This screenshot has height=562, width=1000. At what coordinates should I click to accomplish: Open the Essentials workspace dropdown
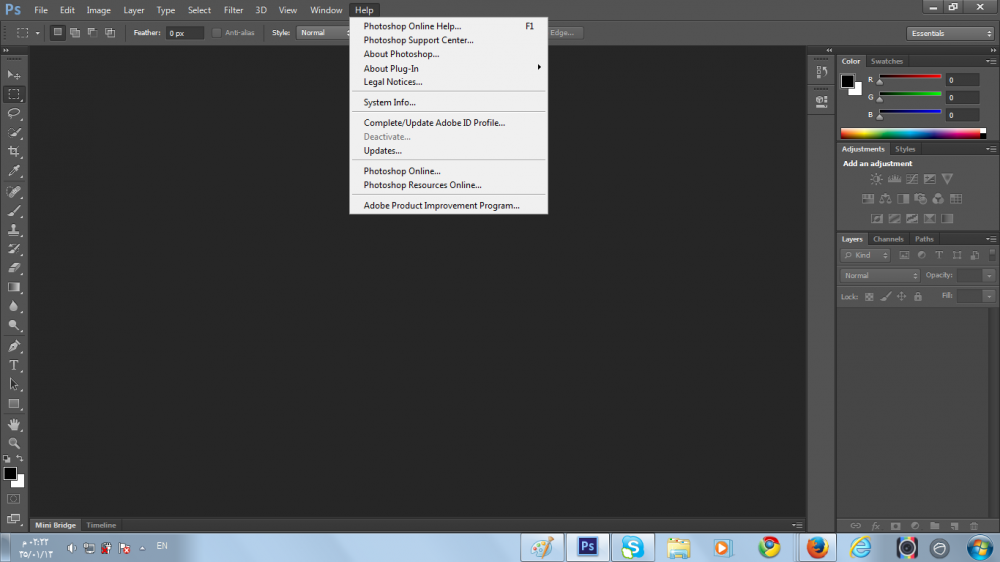(950, 33)
